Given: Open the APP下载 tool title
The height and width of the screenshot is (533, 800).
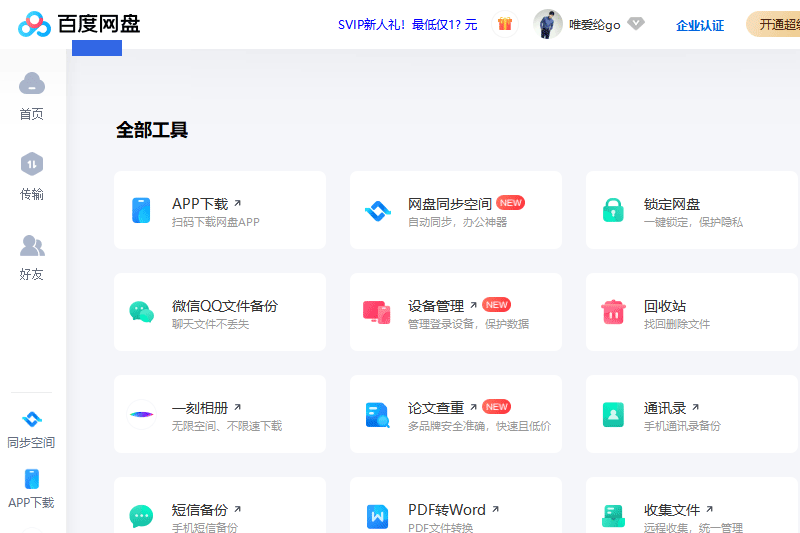Looking at the screenshot, I should (200, 204).
